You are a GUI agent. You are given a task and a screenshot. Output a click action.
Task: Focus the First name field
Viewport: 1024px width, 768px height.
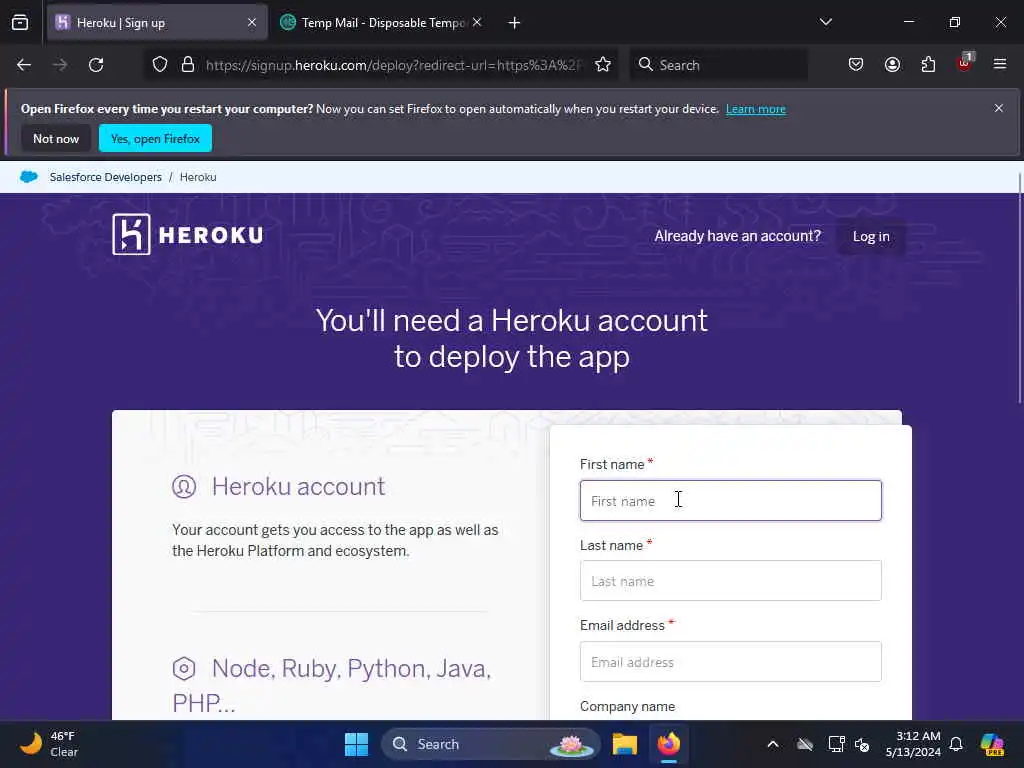coord(730,501)
